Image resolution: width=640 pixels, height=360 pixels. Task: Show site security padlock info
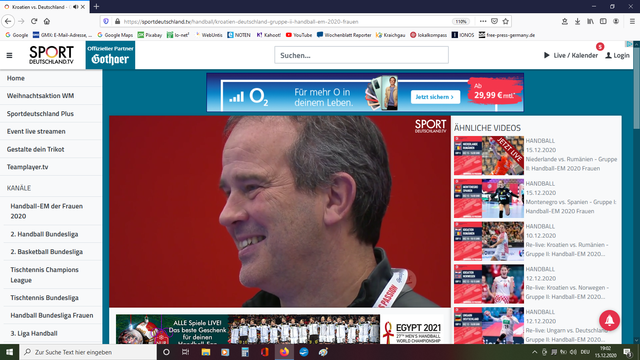pyautogui.click(x=118, y=21)
